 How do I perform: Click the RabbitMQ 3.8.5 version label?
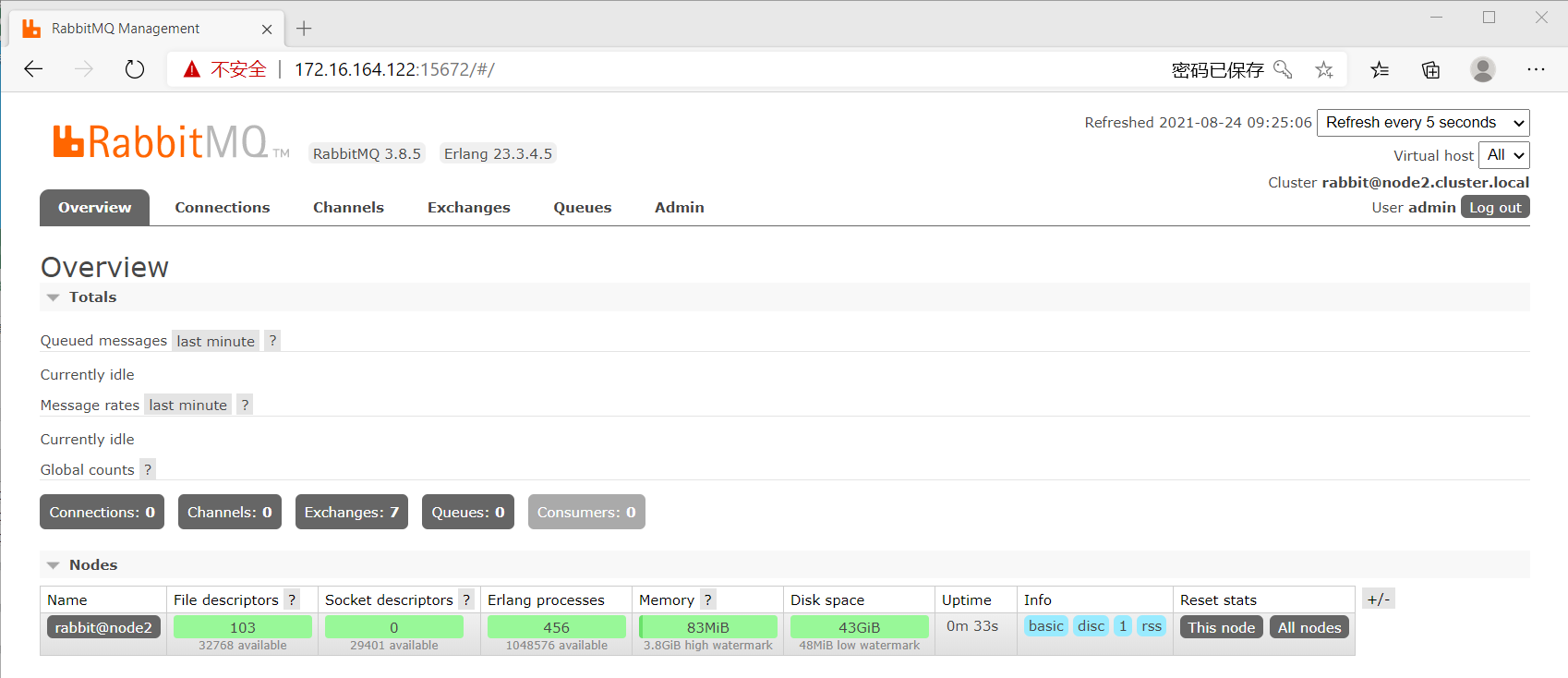(x=367, y=154)
